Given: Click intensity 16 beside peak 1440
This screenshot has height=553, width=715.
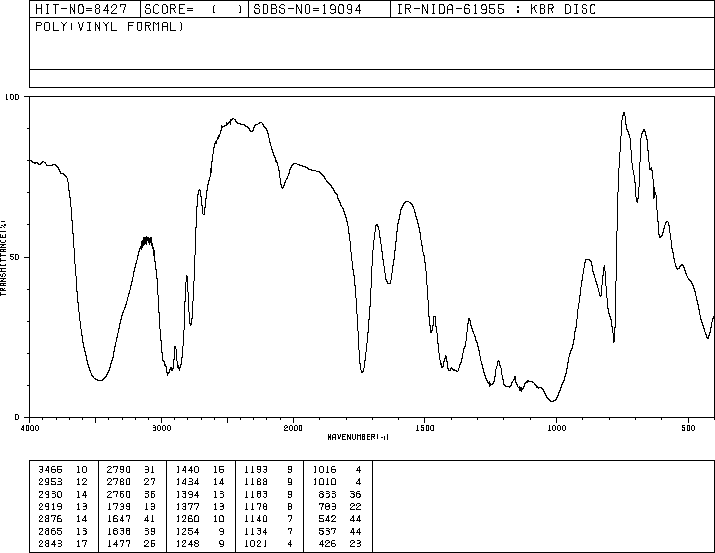Looking at the screenshot, I should click(219, 470).
